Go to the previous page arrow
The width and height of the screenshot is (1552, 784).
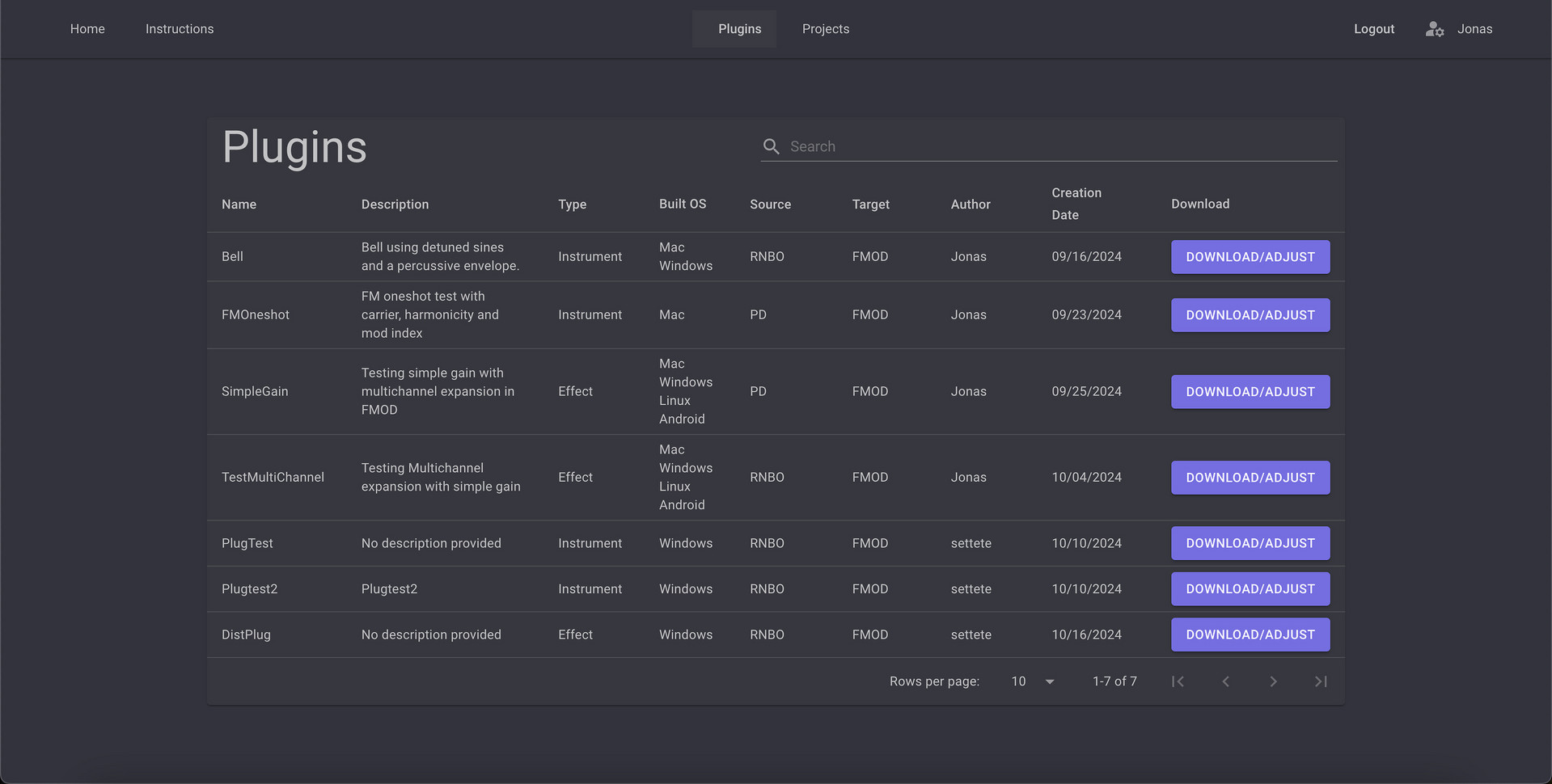[1225, 681]
